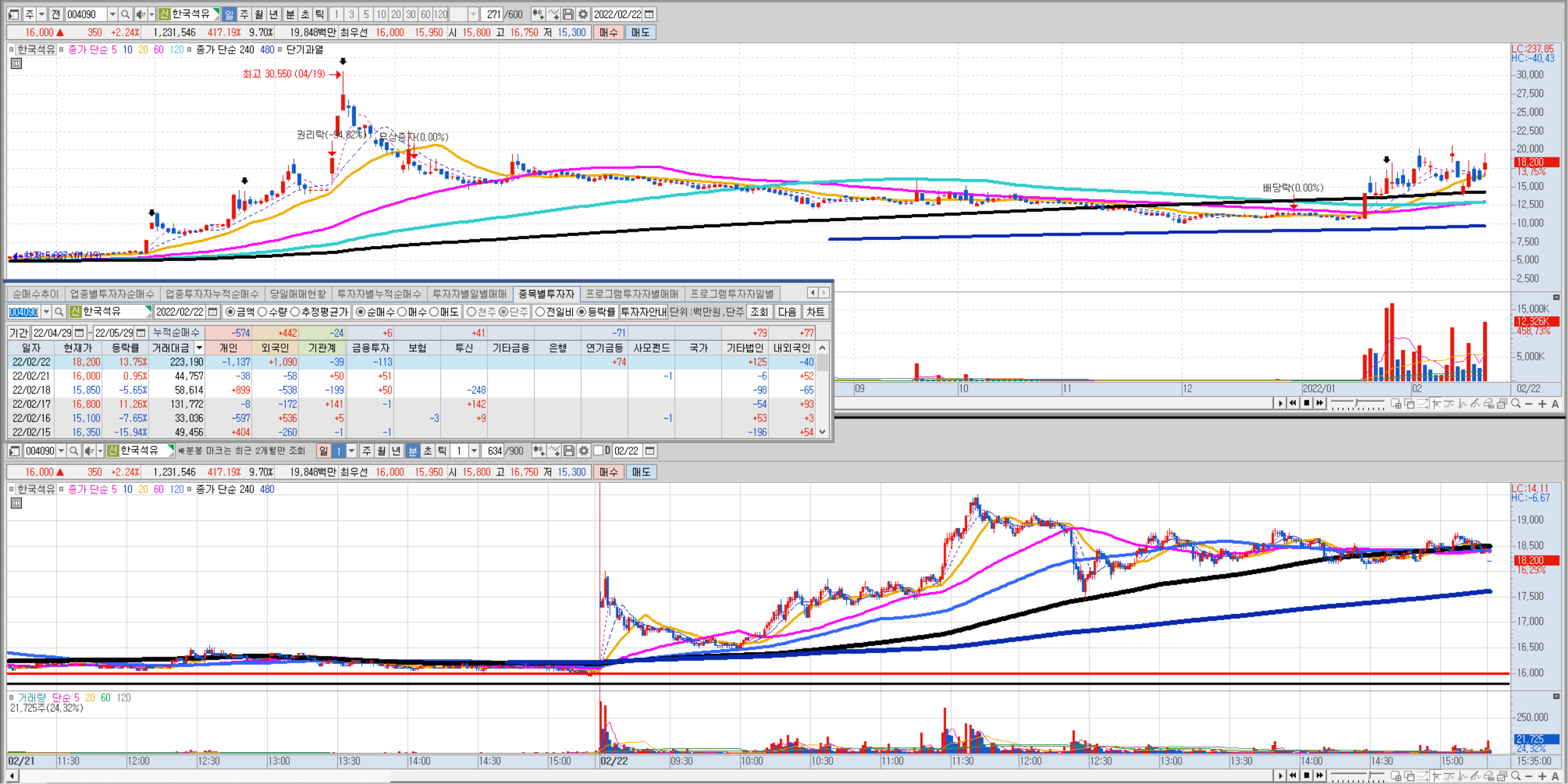
Task: Click the search magnifier in investor panel toolbar
Action: [x=59, y=312]
